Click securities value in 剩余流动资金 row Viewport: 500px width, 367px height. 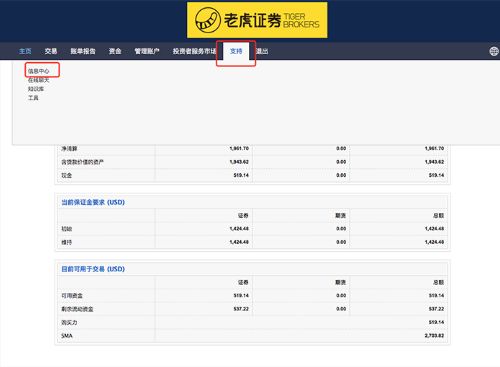pos(241,309)
